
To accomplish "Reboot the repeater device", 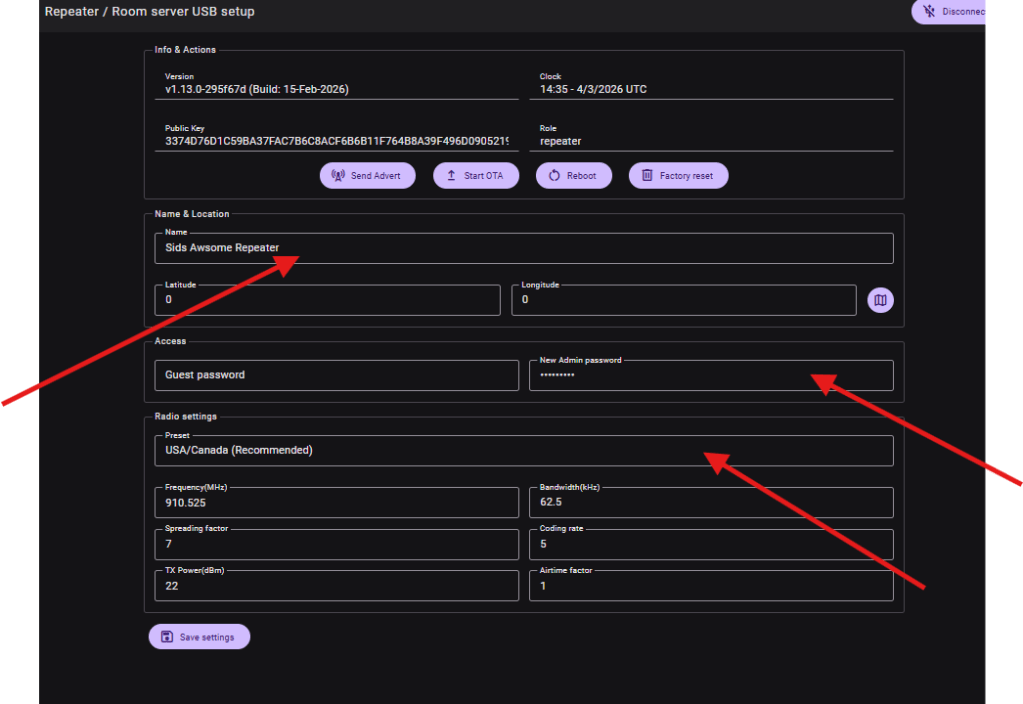I will (x=572, y=175).
